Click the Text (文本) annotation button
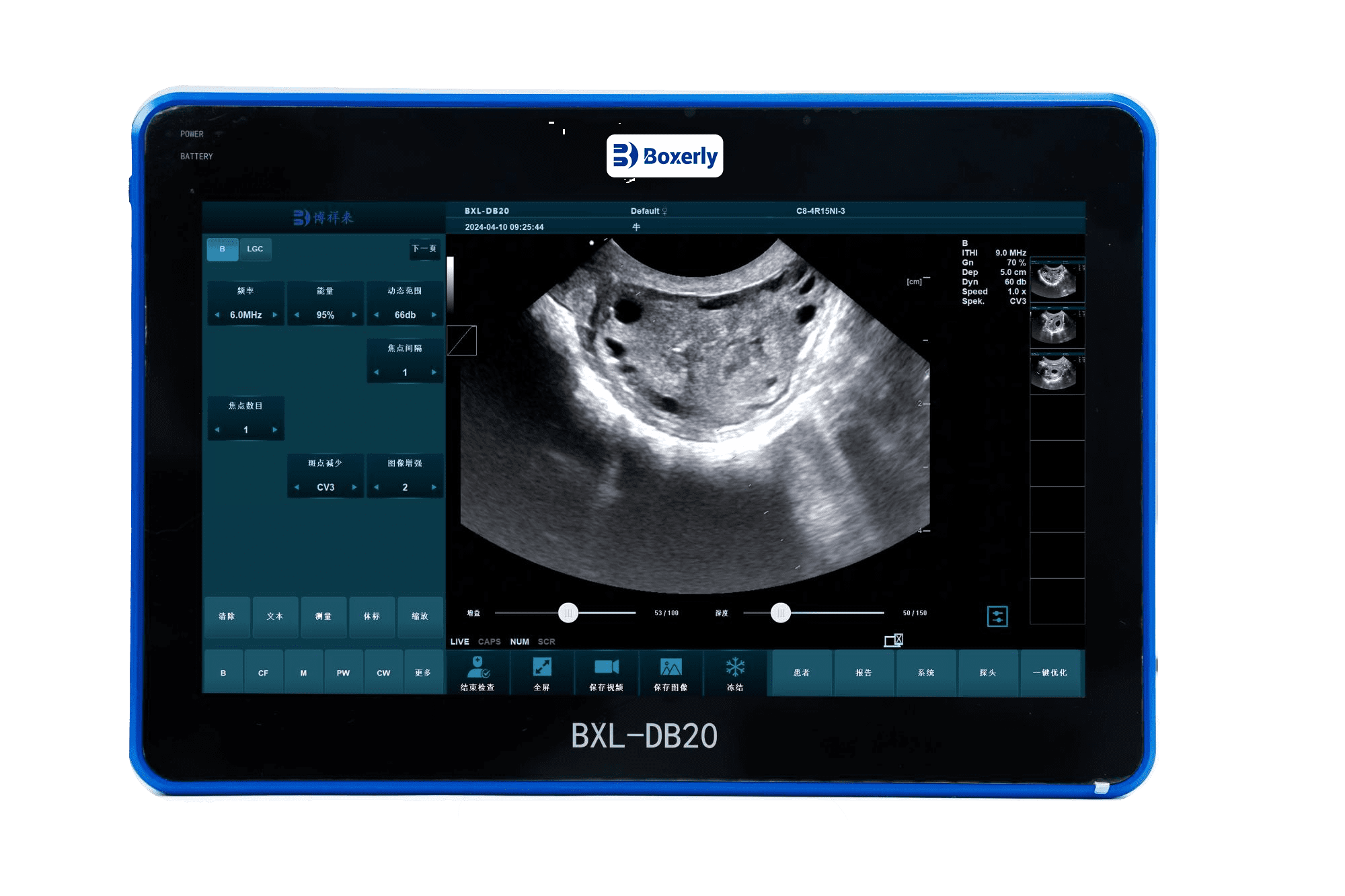The height and width of the screenshot is (896, 1345). pyautogui.click(x=275, y=616)
